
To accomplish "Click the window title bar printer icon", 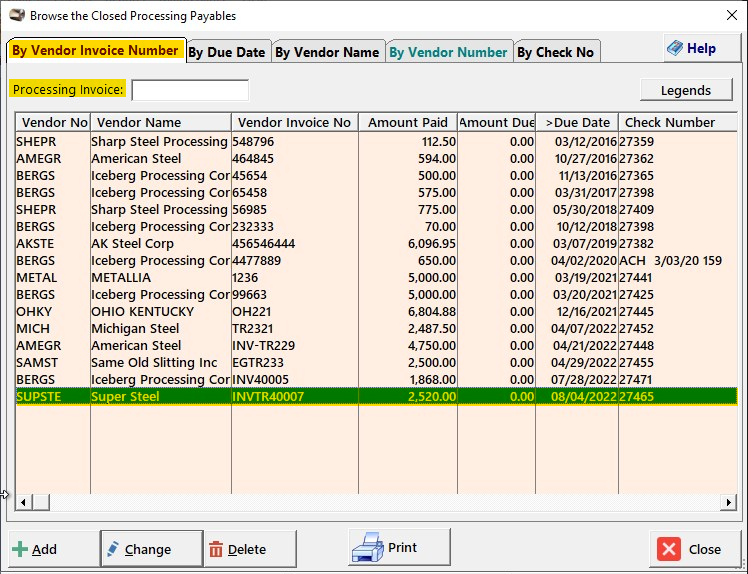I will pyautogui.click(x=17, y=15).
